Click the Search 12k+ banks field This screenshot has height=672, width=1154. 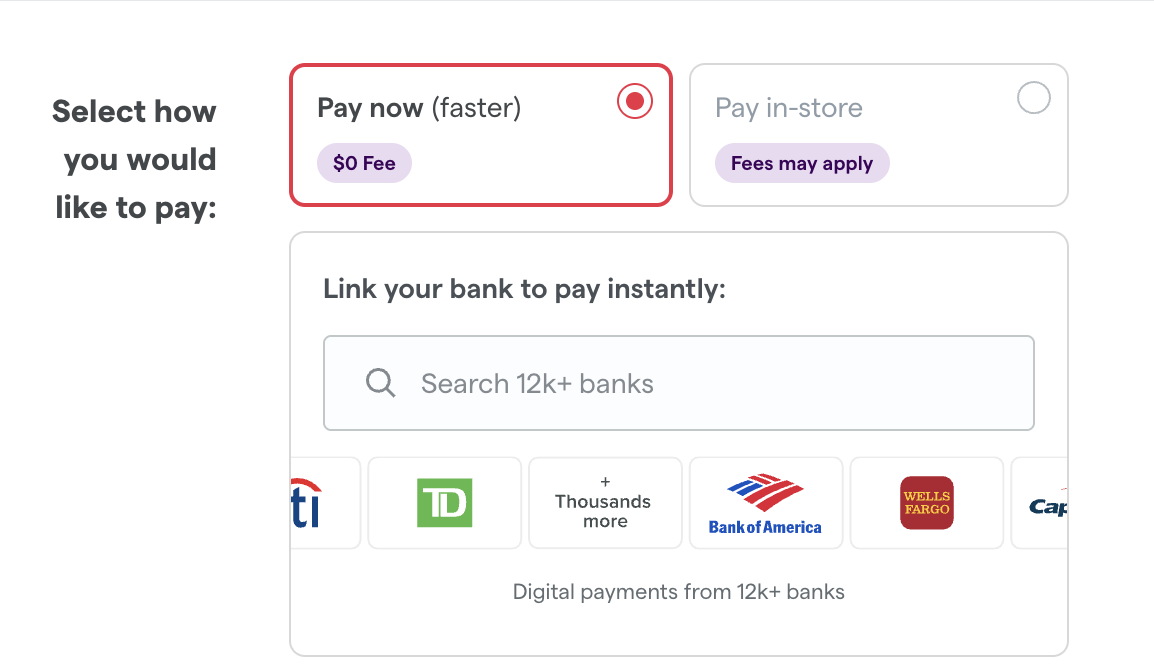click(x=679, y=383)
